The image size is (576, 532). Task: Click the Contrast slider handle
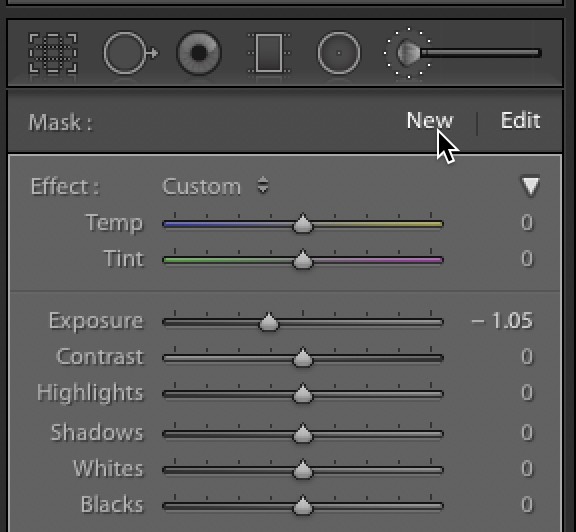coord(303,357)
